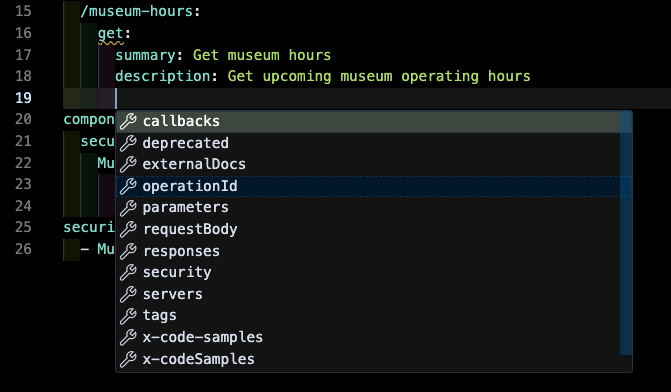Screen dimensions: 671x392
Task: Click the wrench icon beside security
Action: pos(128,272)
